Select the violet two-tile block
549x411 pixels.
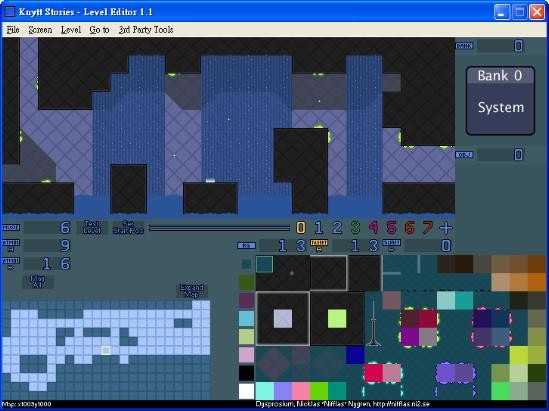[x=455, y=373]
